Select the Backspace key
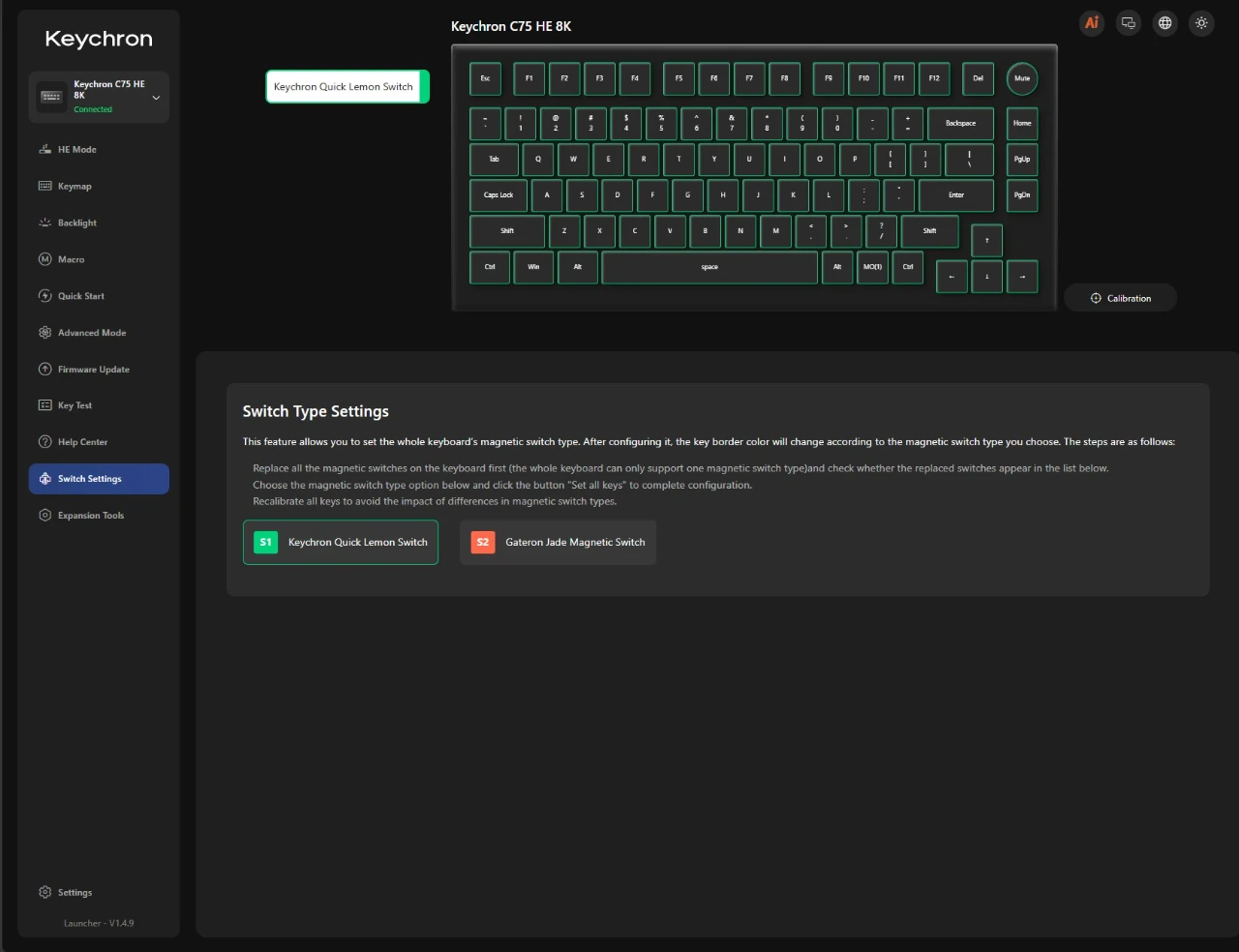 961,124
